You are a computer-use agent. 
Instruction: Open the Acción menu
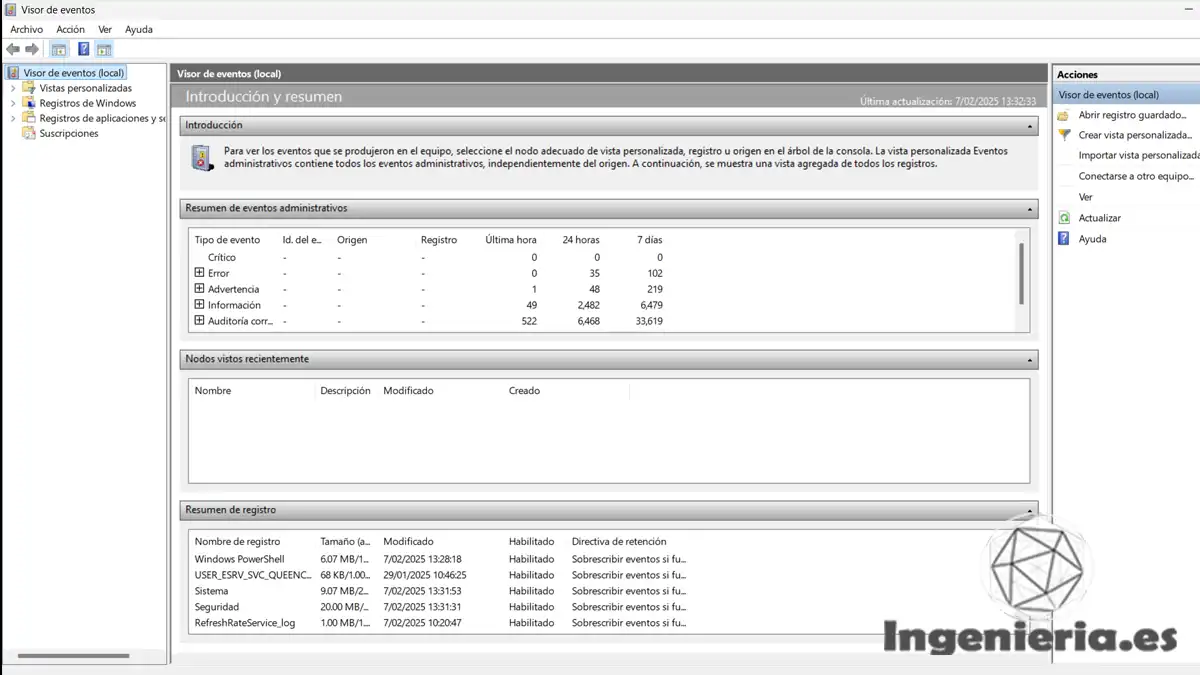click(x=70, y=29)
